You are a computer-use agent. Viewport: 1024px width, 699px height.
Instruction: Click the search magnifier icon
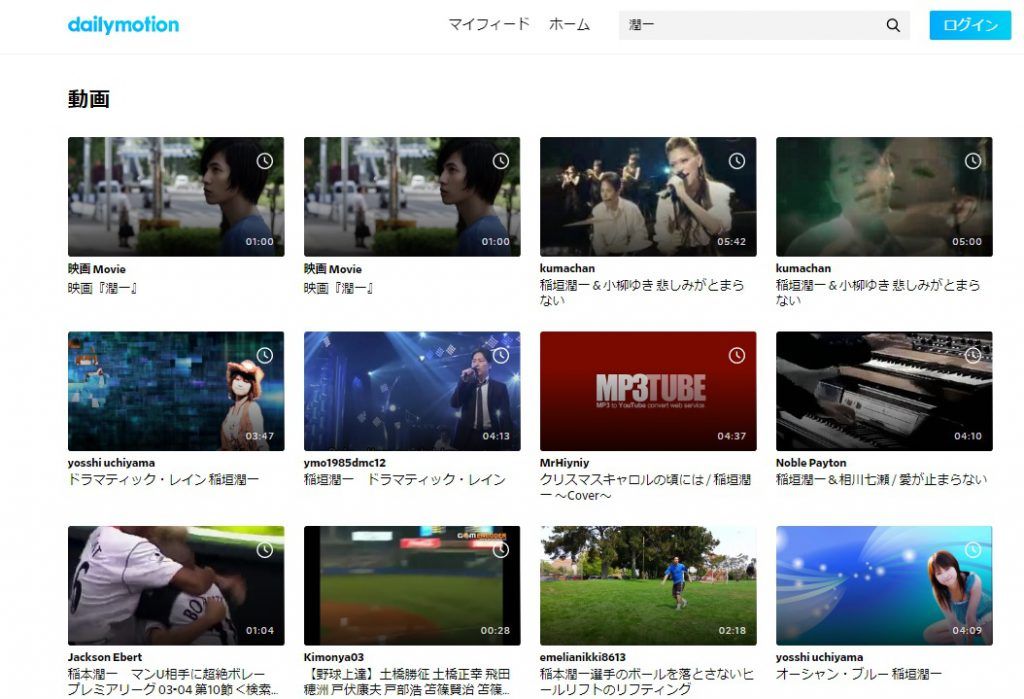893,26
